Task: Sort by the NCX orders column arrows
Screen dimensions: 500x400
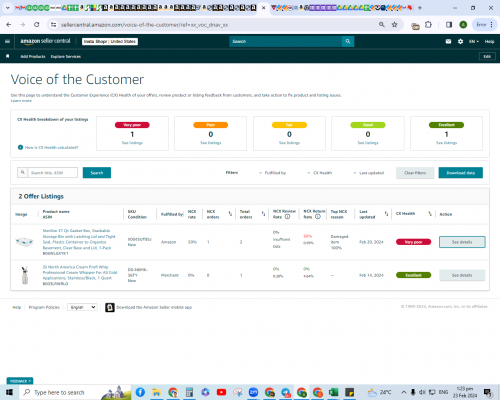Action: (x=230, y=214)
